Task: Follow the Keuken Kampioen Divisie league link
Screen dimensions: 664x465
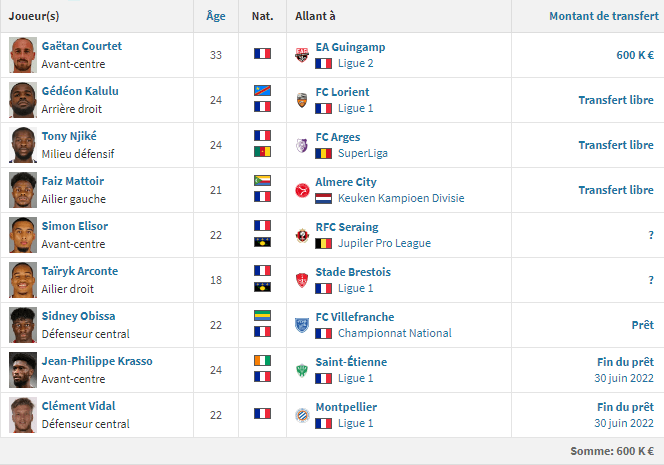Action: point(401,198)
